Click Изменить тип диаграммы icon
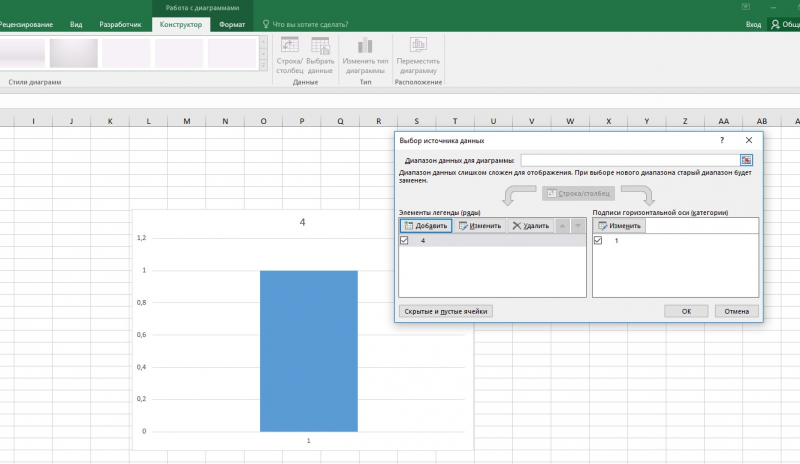This screenshot has width=800, height=464. pos(365,45)
